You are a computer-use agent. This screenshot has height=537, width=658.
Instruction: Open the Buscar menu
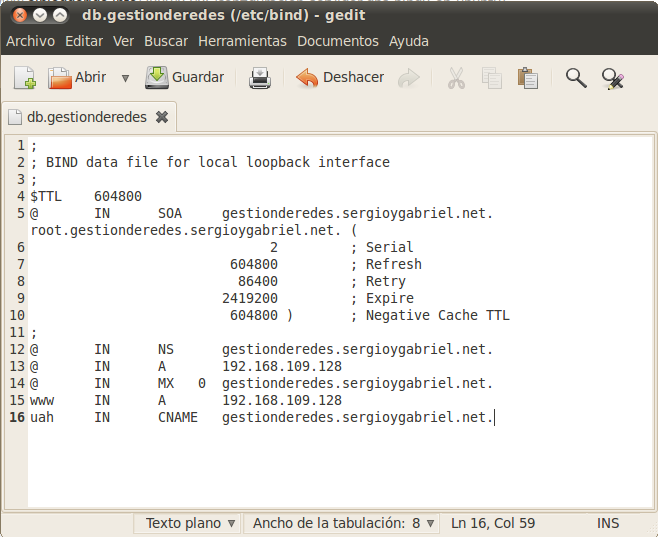pos(166,41)
